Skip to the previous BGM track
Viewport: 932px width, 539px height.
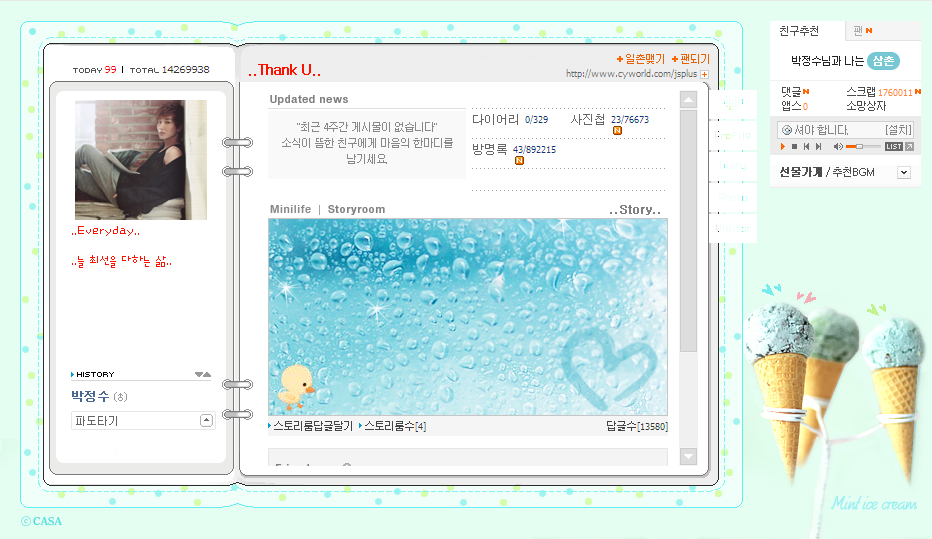pyautogui.click(x=806, y=147)
